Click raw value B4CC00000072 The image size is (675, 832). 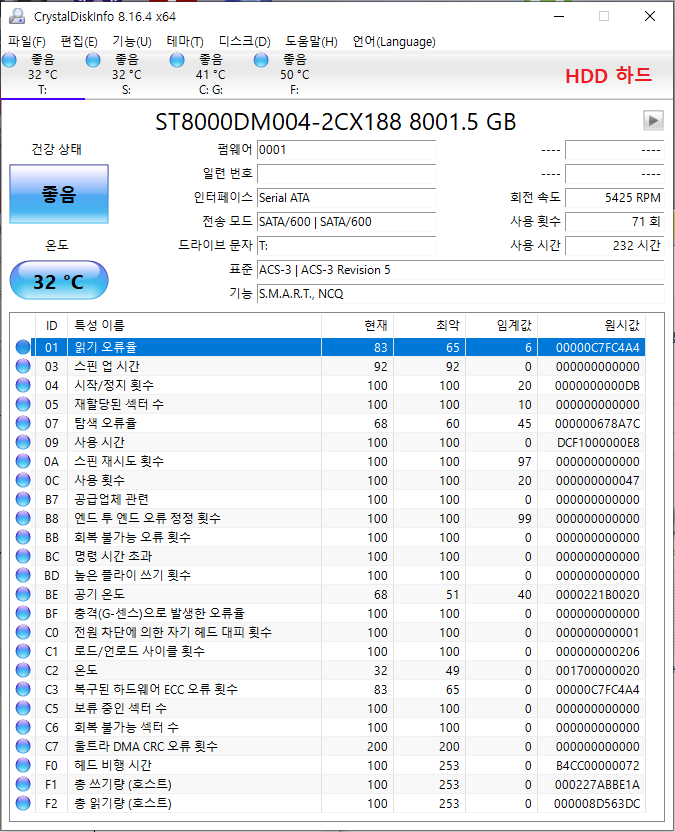[598, 765]
